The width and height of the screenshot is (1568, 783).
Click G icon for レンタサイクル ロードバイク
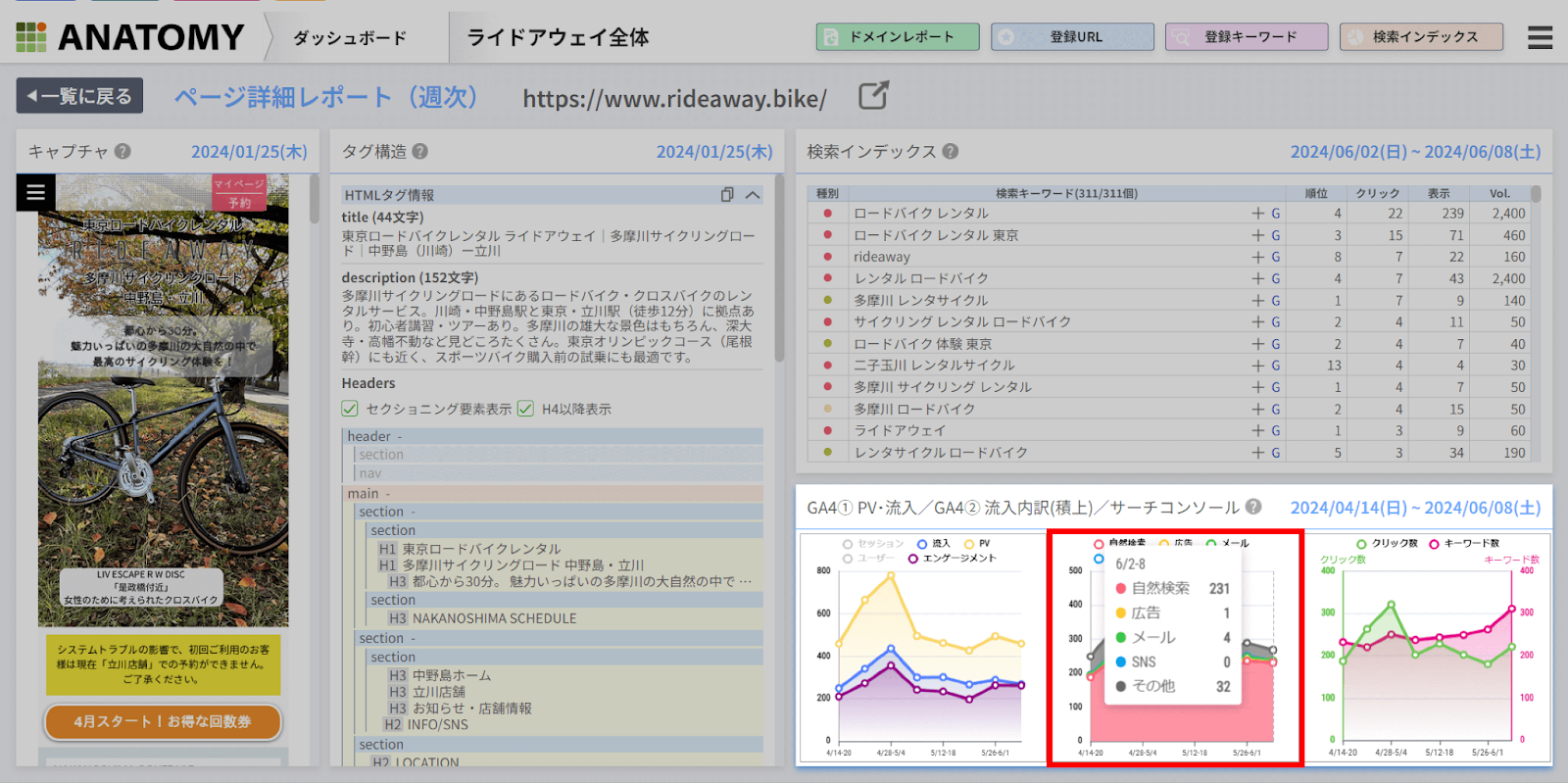[x=1276, y=453]
